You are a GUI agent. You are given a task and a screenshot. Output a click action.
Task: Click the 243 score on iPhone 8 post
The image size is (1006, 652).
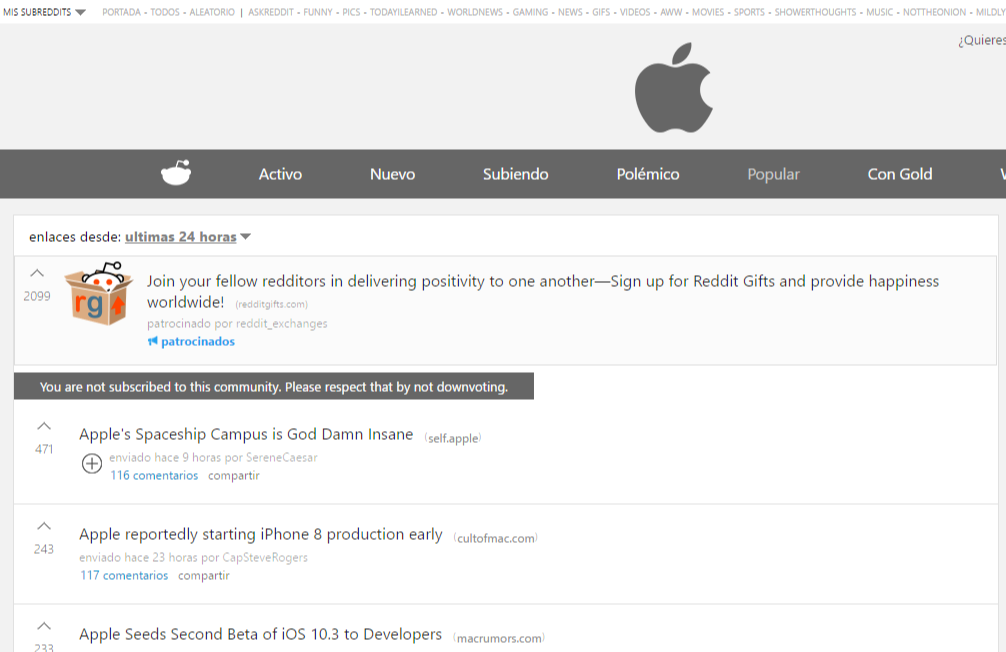click(44, 549)
